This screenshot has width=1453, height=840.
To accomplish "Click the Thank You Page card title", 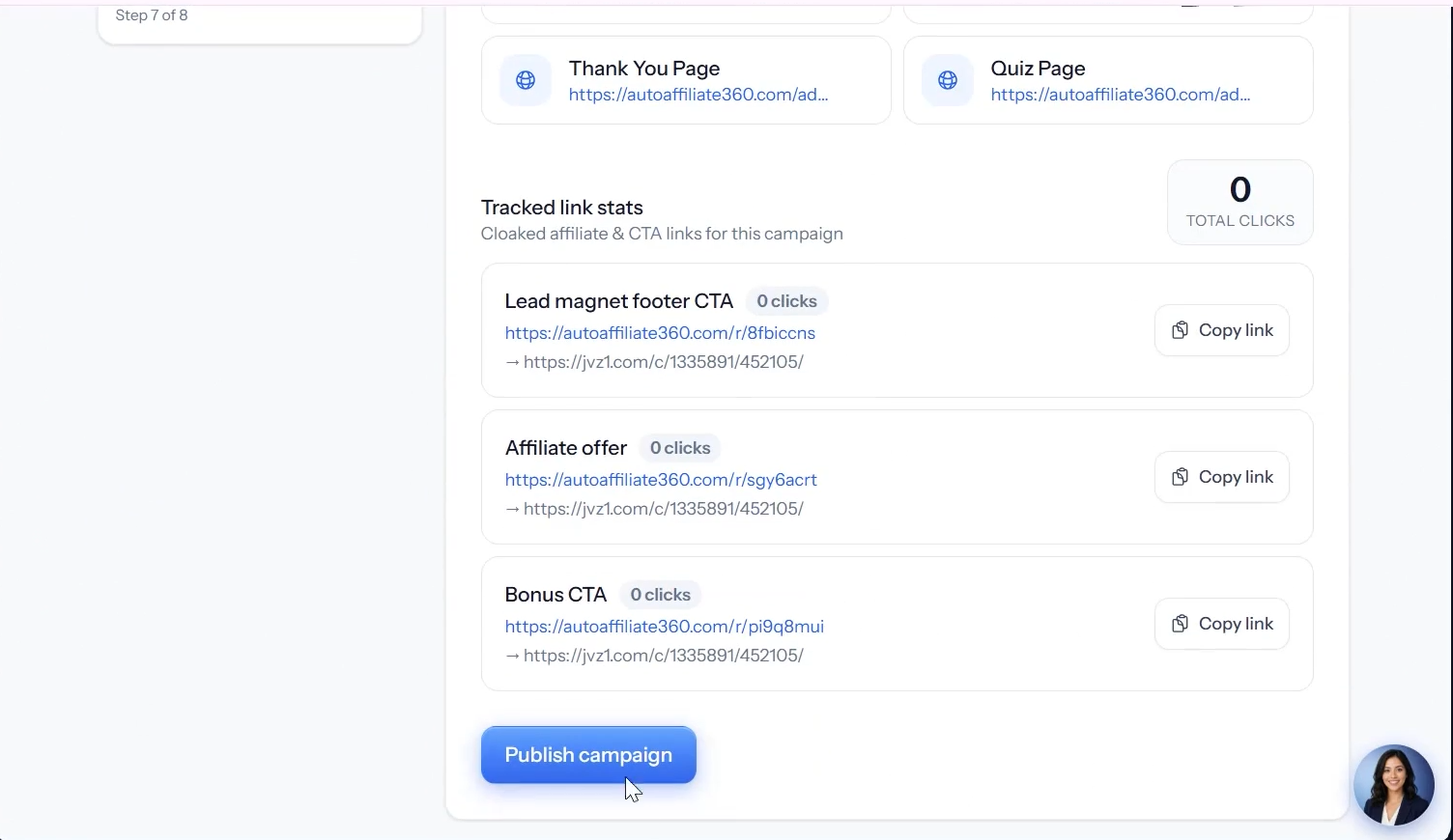I will [x=644, y=69].
